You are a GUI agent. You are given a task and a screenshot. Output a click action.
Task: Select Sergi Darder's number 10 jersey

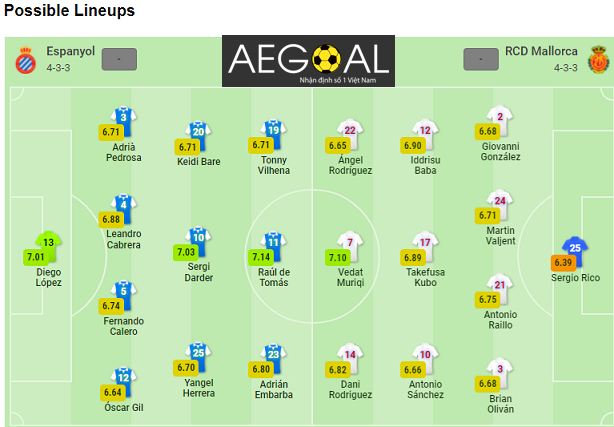(198, 241)
